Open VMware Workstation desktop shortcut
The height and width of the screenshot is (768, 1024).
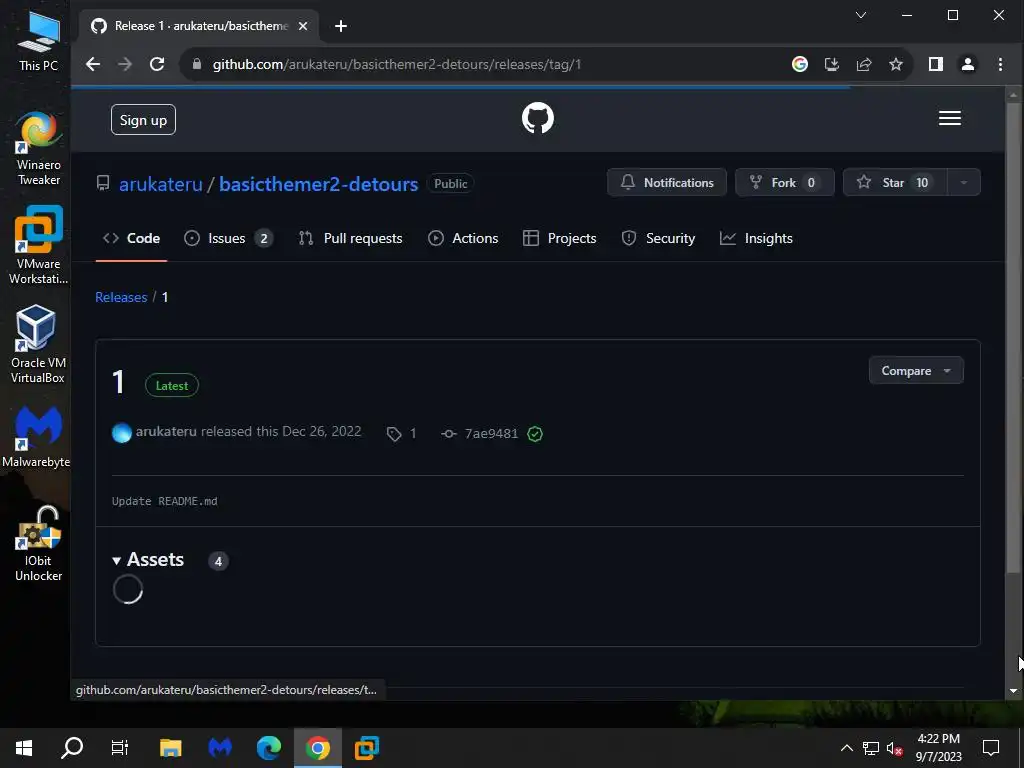tap(39, 246)
